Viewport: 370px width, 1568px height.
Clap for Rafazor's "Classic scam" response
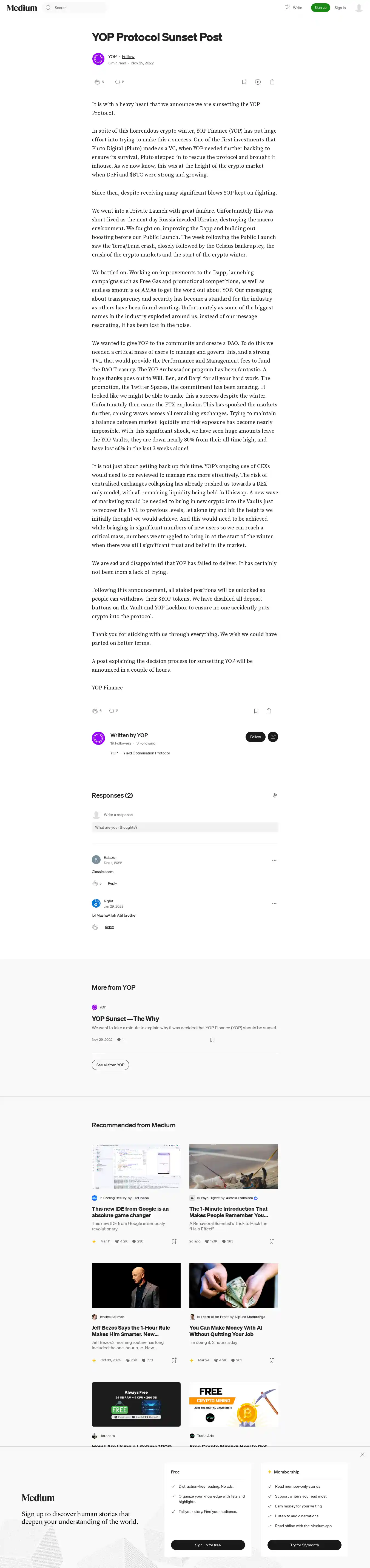(x=95, y=883)
